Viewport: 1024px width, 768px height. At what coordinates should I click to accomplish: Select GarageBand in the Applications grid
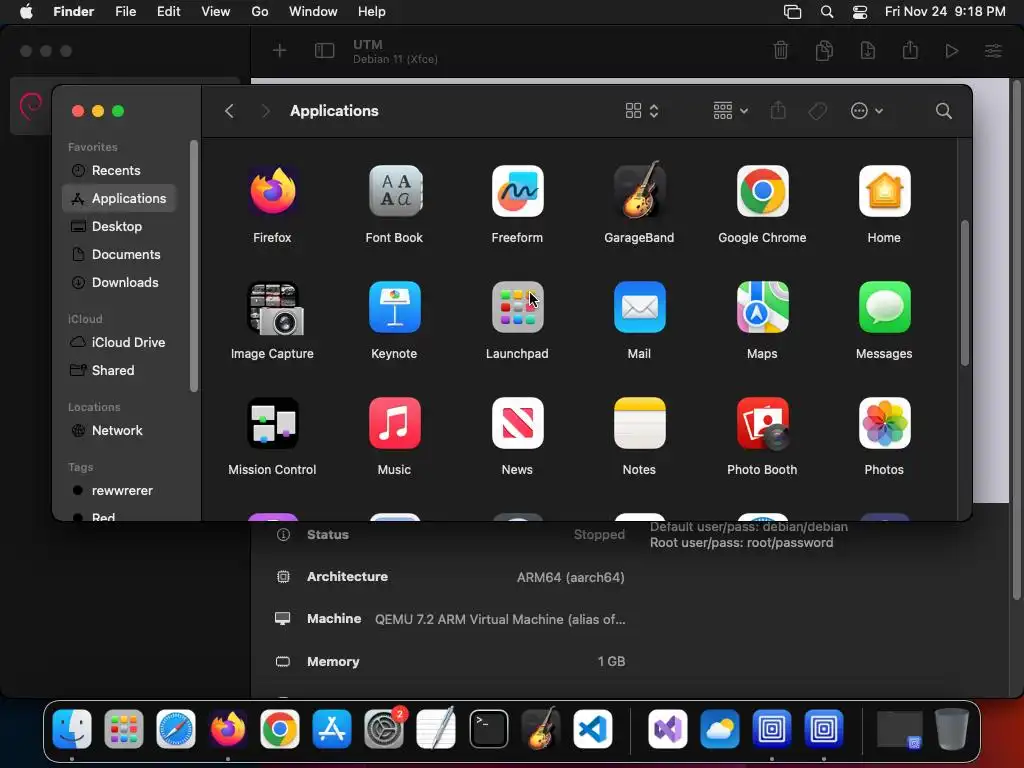pos(639,191)
